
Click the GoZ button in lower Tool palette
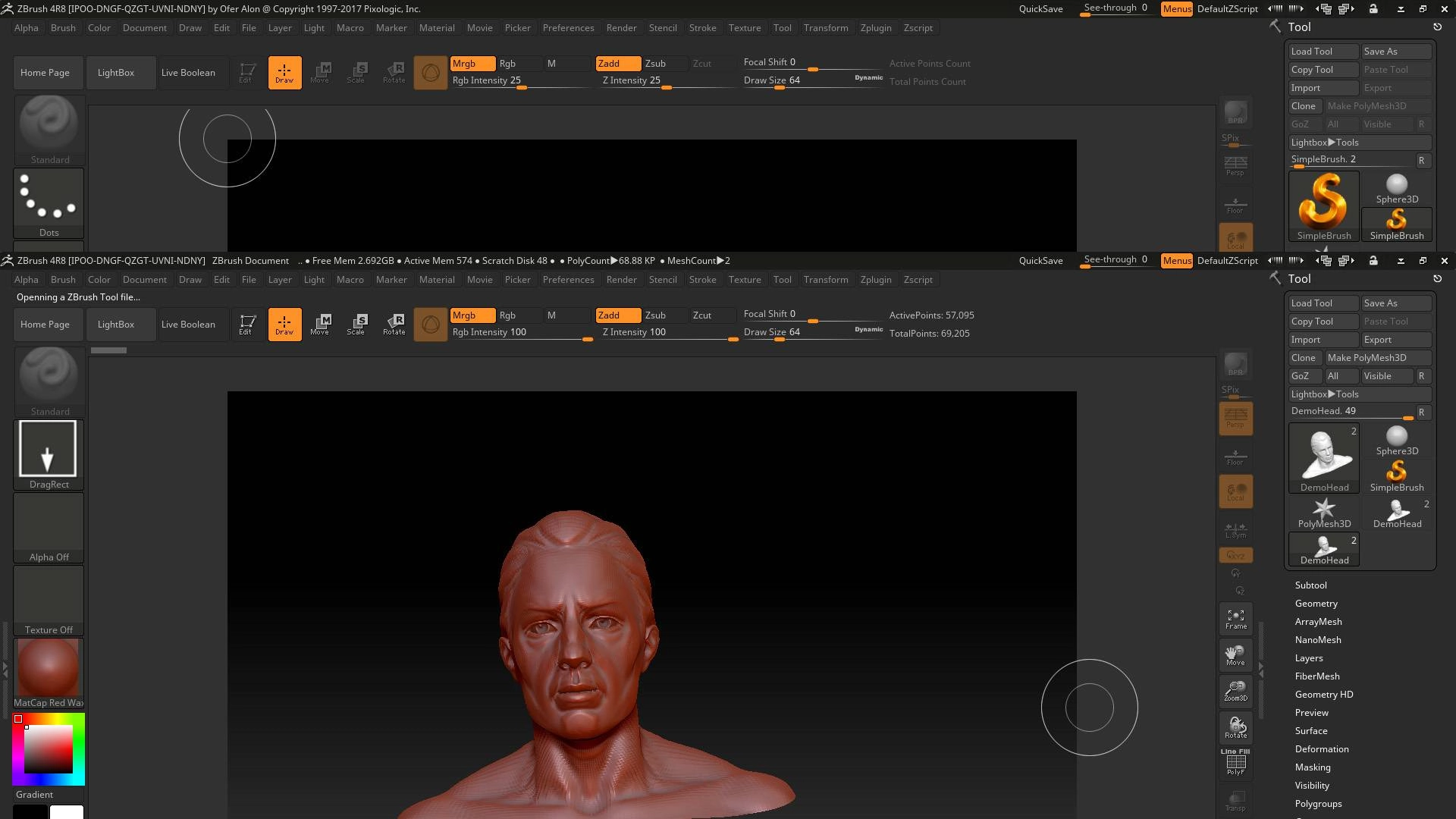pos(1305,376)
